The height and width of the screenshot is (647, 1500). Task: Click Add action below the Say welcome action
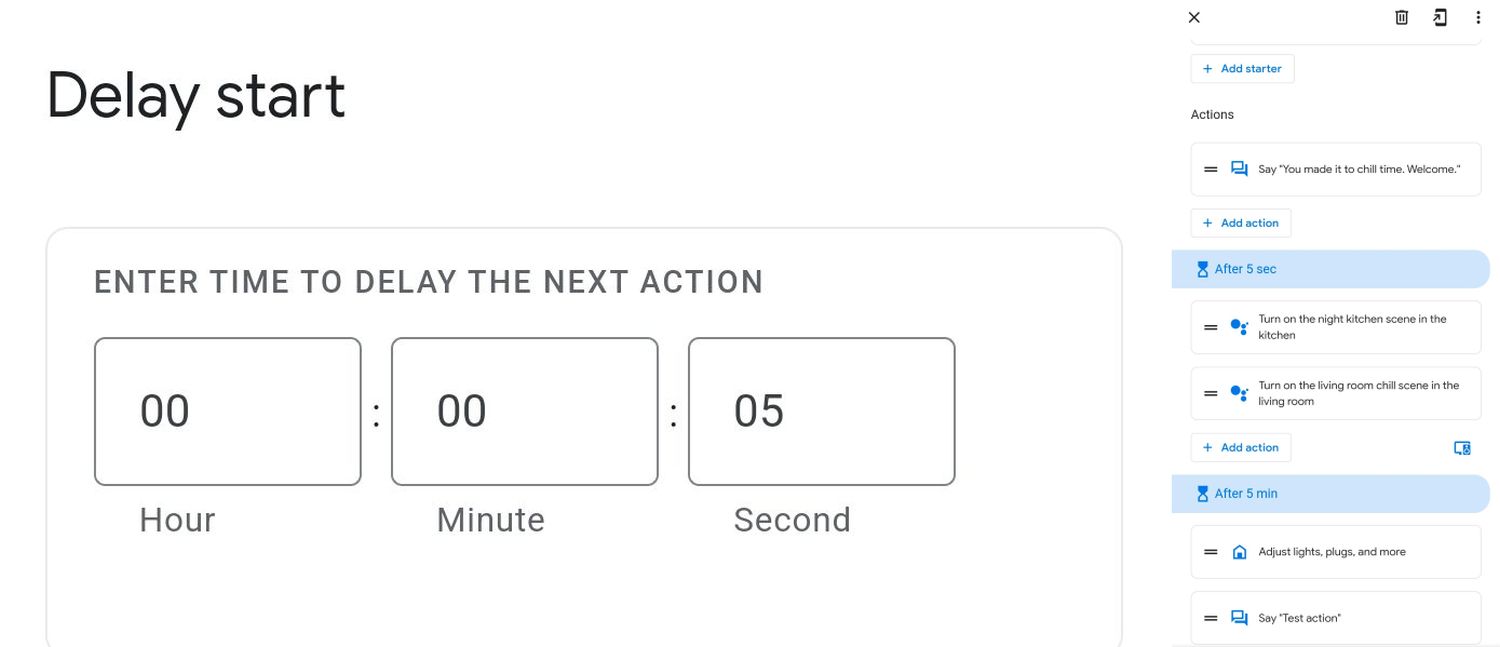coord(1241,223)
